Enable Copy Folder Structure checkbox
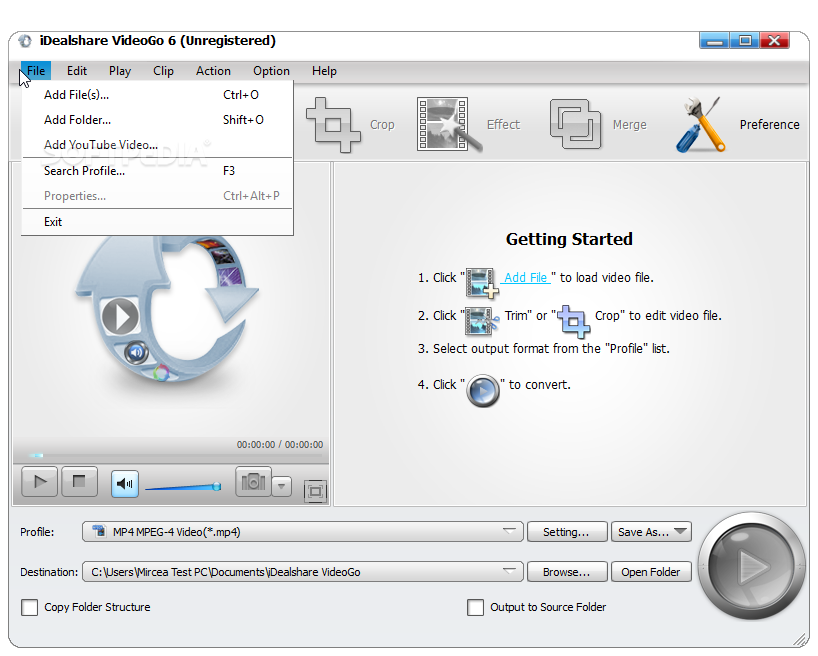The image size is (818, 656). click(x=30, y=607)
